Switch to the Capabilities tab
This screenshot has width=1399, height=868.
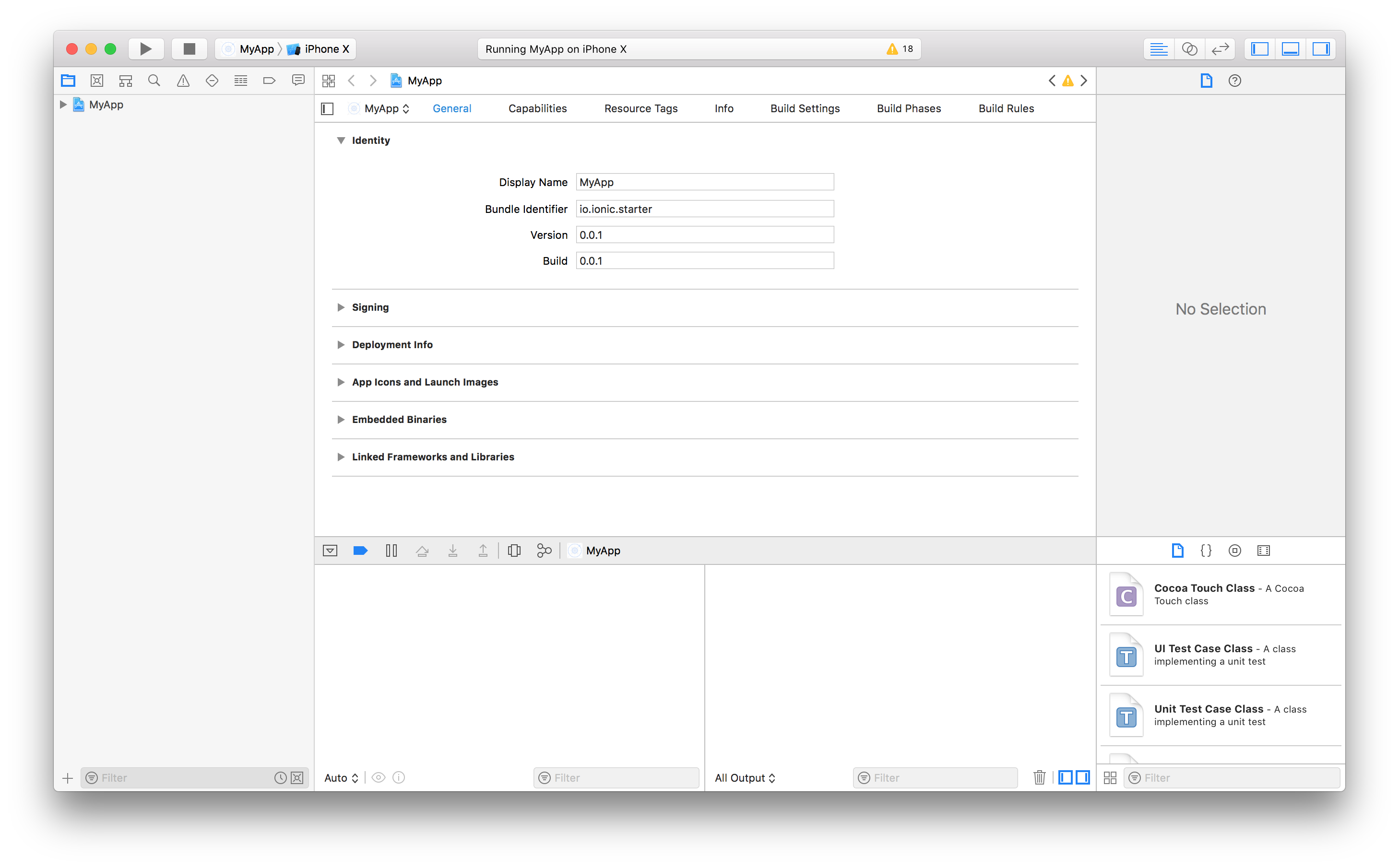pyautogui.click(x=537, y=107)
